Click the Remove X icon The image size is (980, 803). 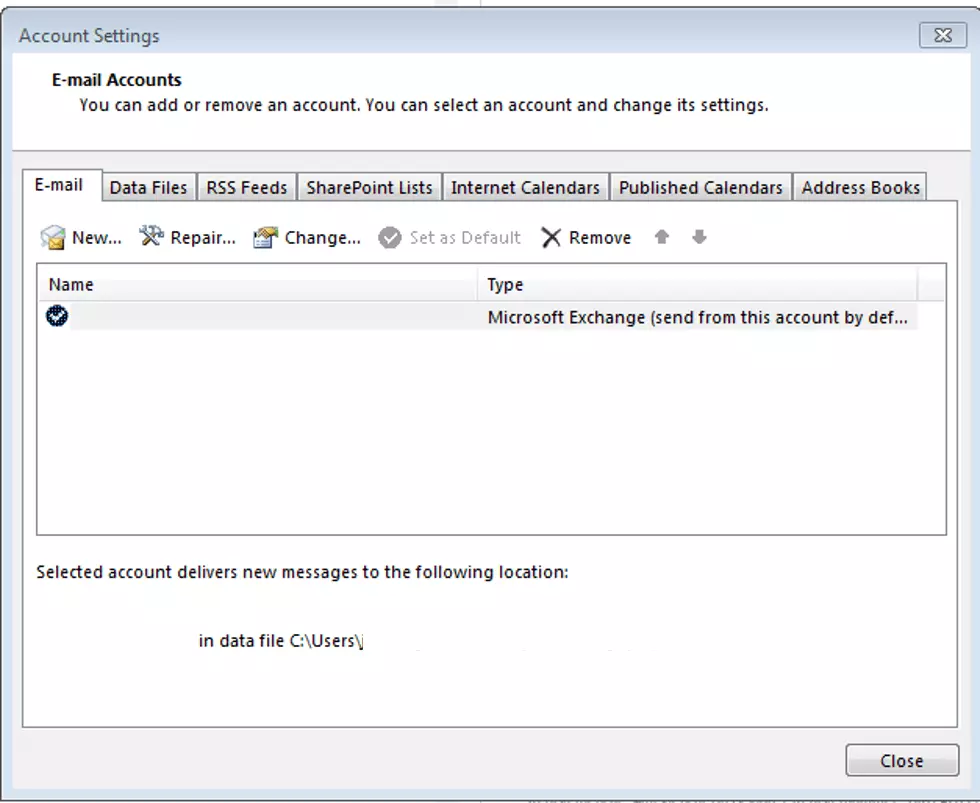click(x=551, y=238)
